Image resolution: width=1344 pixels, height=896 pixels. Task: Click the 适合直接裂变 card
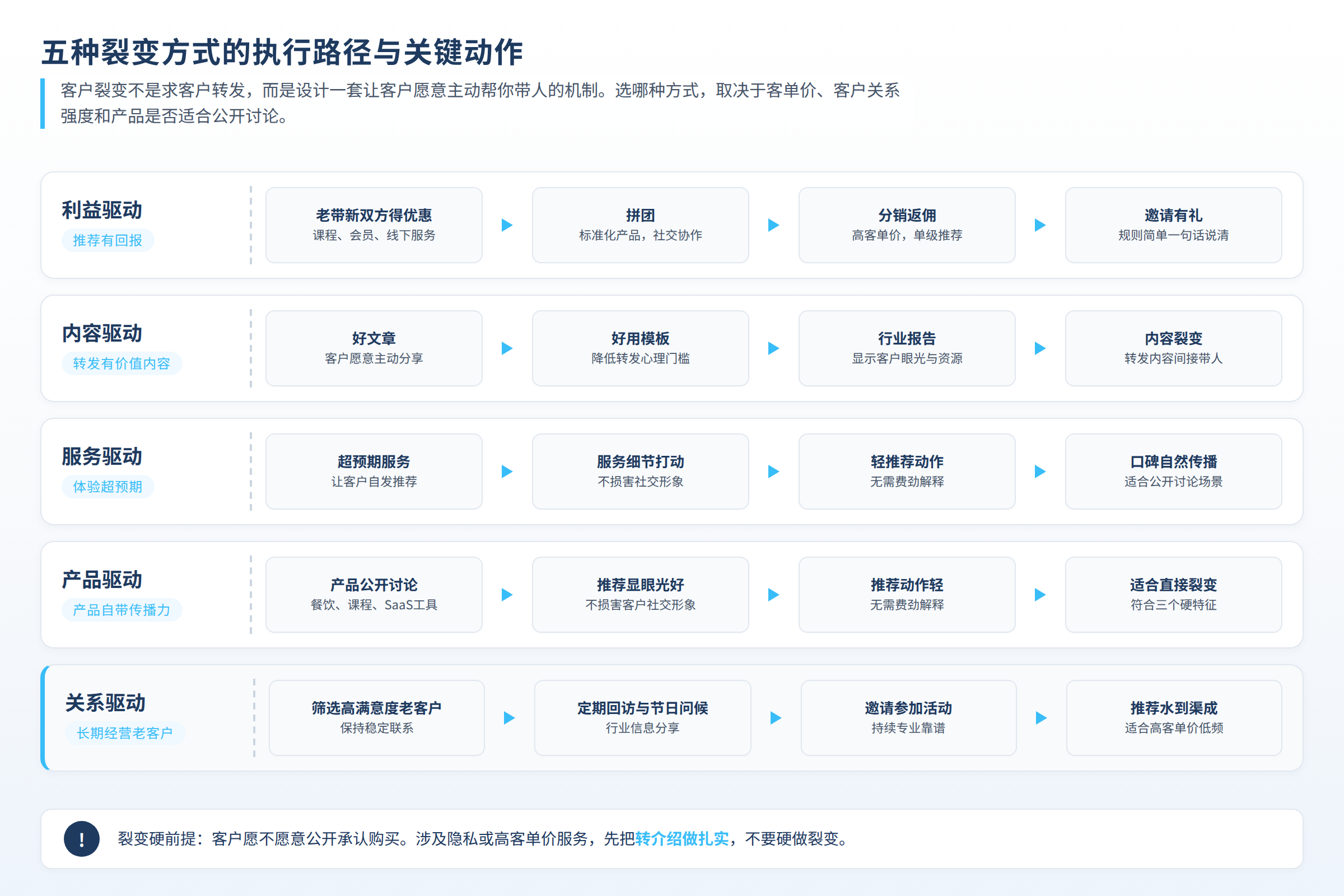pyautogui.click(x=1174, y=595)
